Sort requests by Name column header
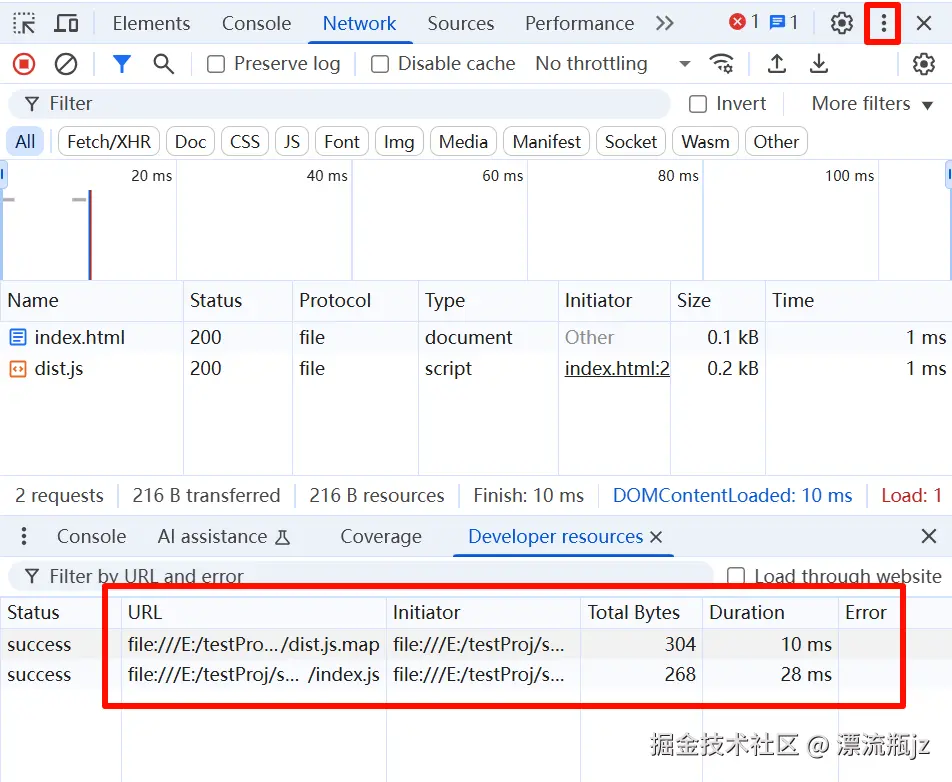Image resolution: width=952 pixels, height=782 pixels. click(x=92, y=301)
